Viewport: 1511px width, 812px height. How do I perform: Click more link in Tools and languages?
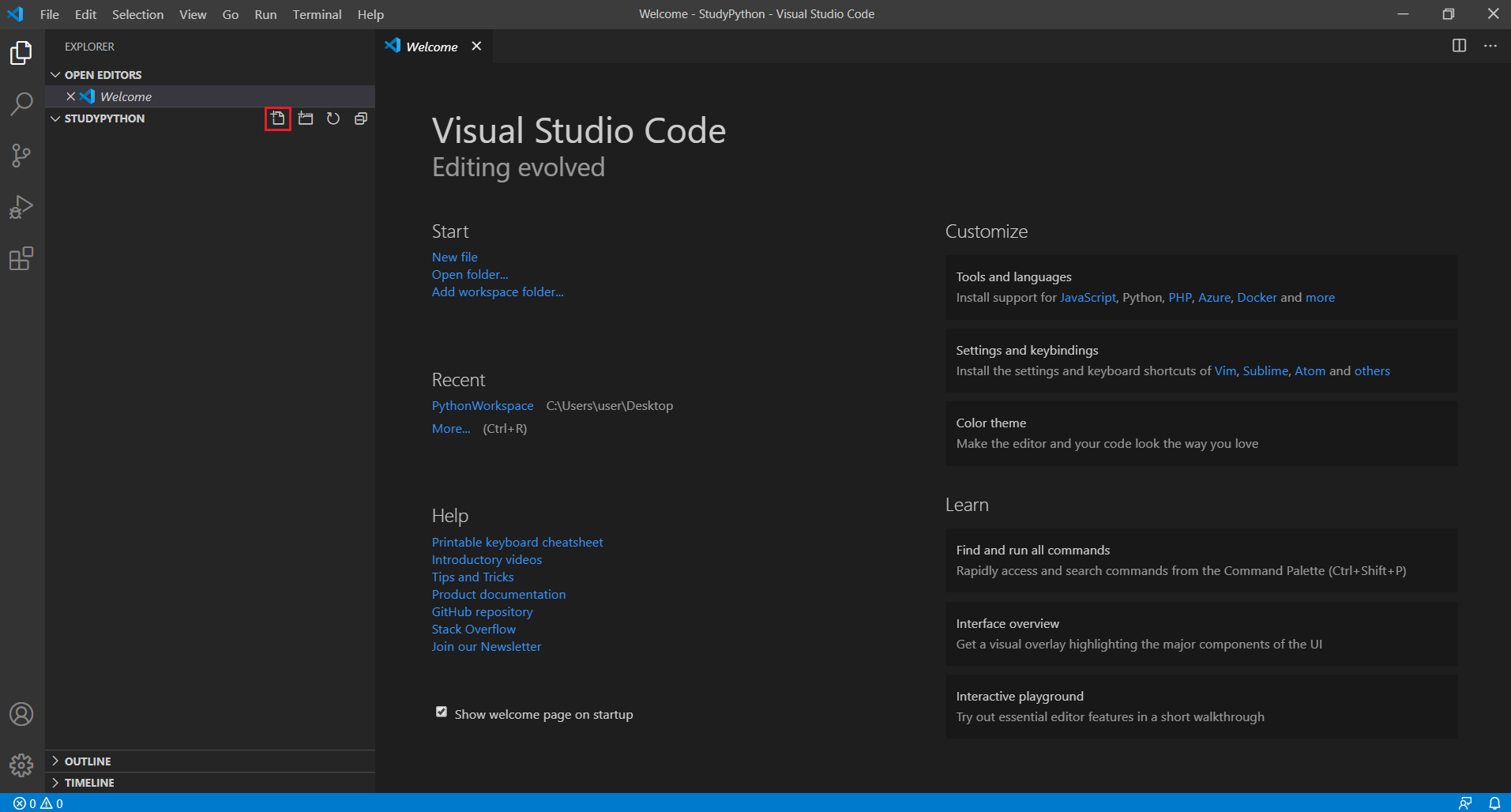(x=1320, y=298)
